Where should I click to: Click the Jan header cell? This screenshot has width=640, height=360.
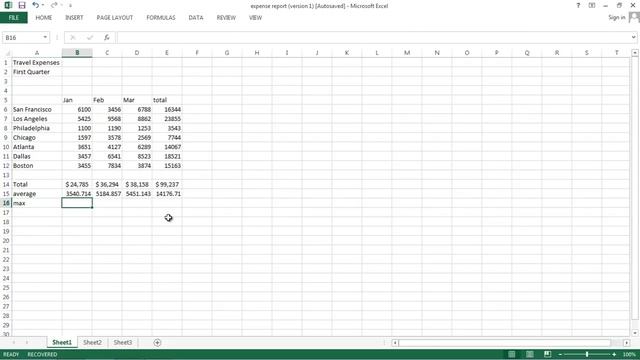[77, 100]
